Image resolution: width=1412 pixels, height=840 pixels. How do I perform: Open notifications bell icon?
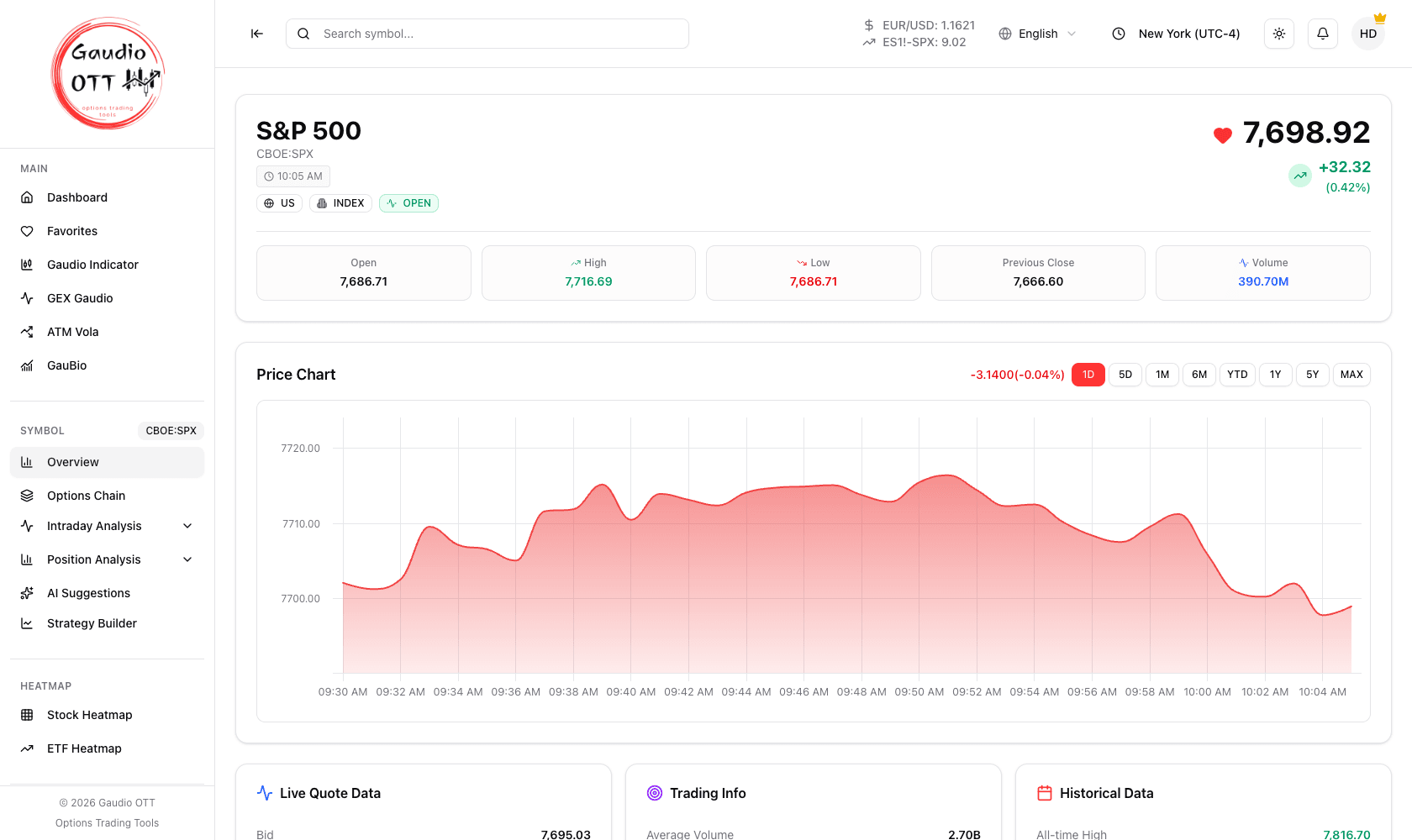tap(1323, 34)
